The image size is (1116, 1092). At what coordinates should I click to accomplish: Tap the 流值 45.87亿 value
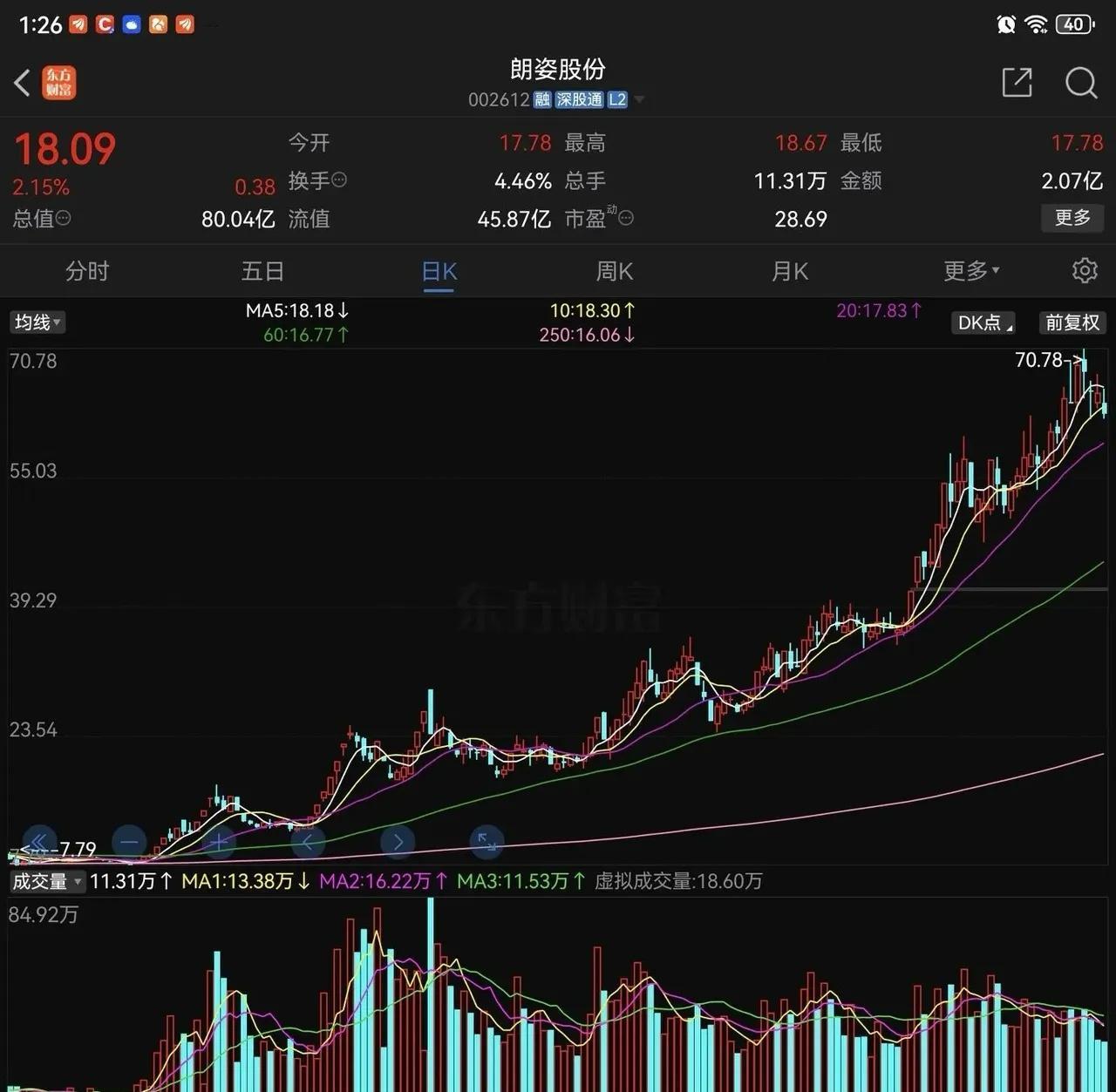tap(514, 219)
